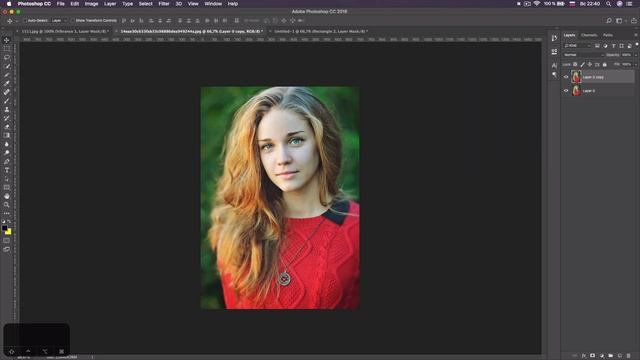Open the Fill slider dropdown arrow
640x360 pixels.
click(x=635, y=64)
